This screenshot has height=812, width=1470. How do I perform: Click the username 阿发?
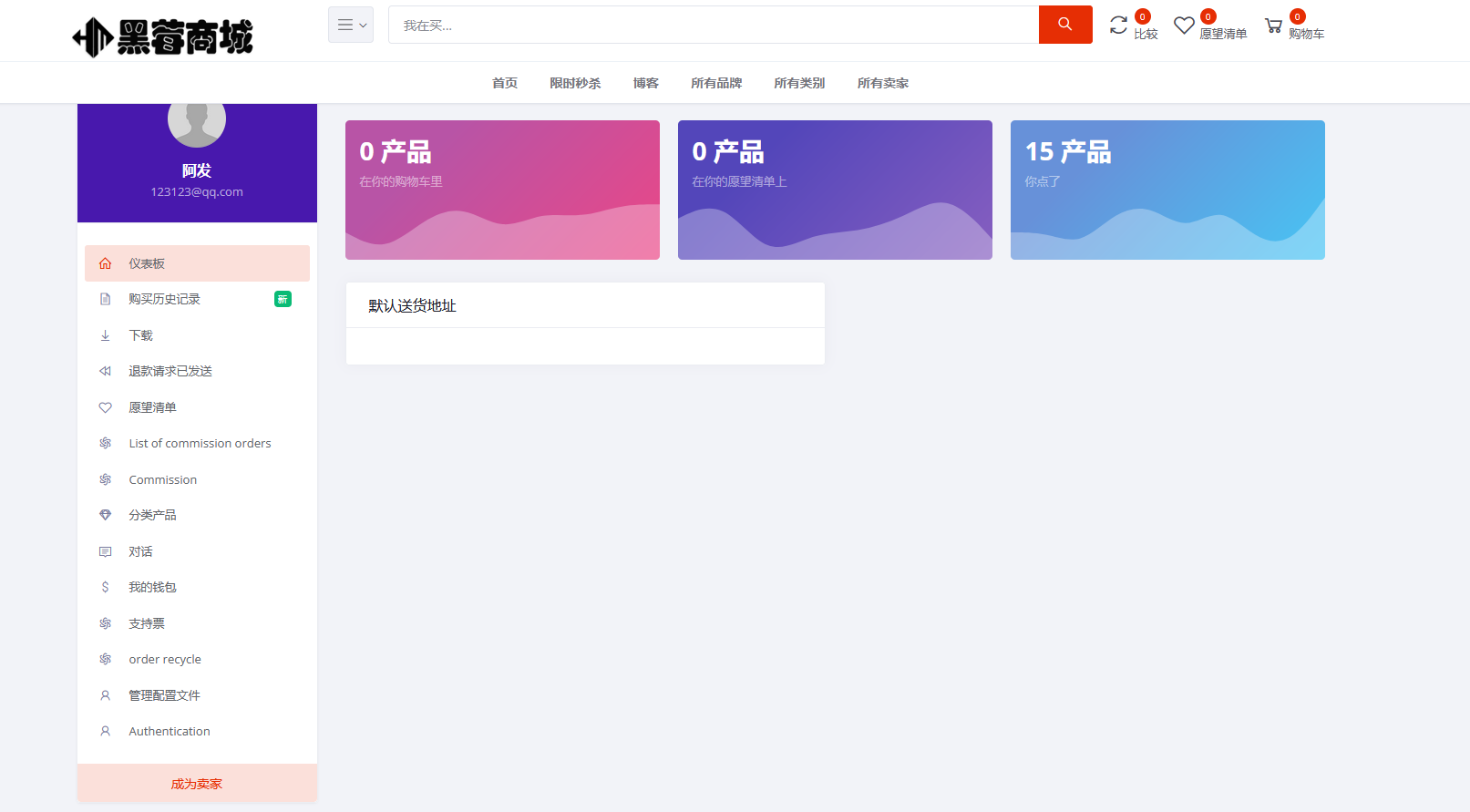[x=197, y=170]
